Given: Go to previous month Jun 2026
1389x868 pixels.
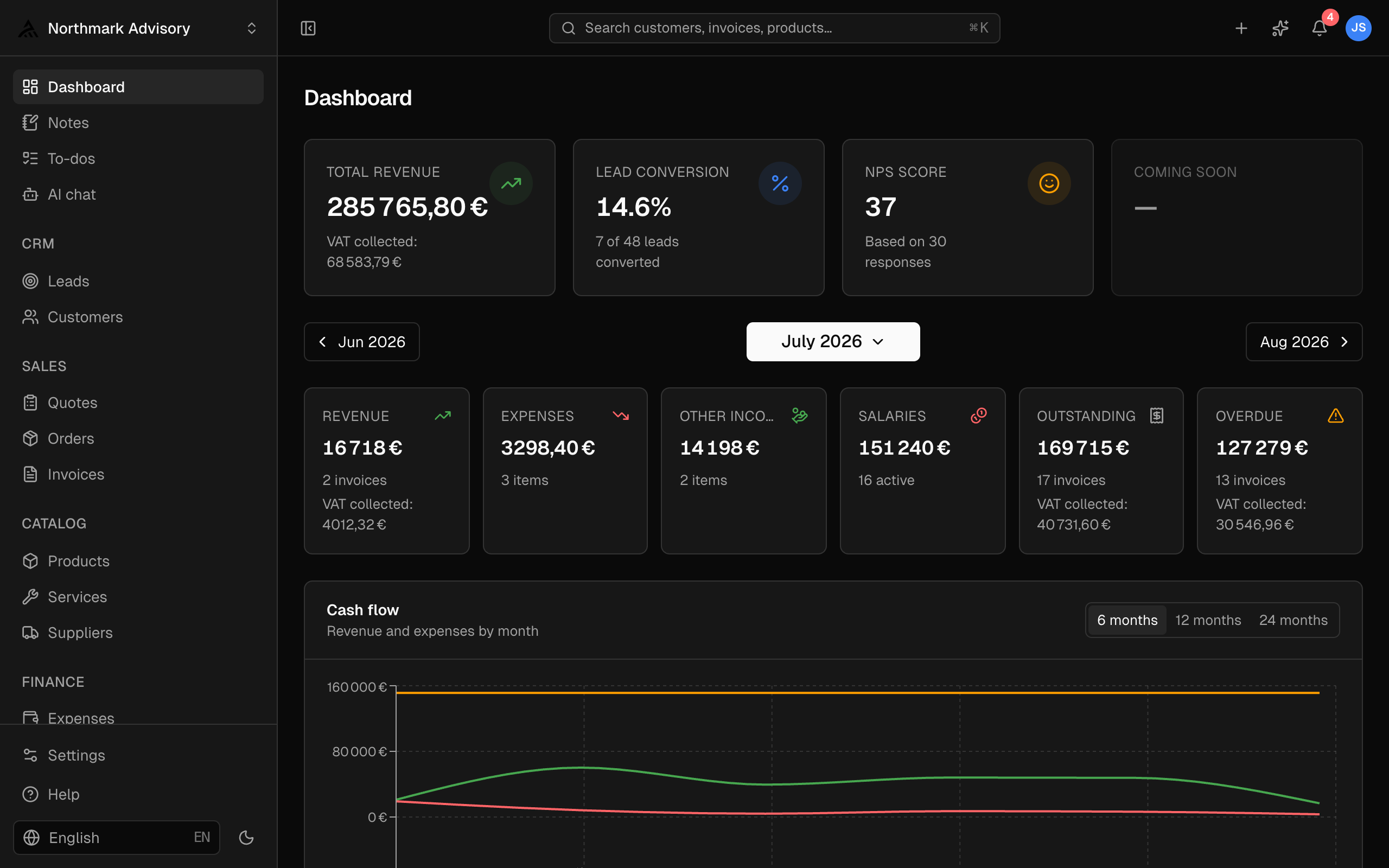Looking at the screenshot, I should coord(361,342).
